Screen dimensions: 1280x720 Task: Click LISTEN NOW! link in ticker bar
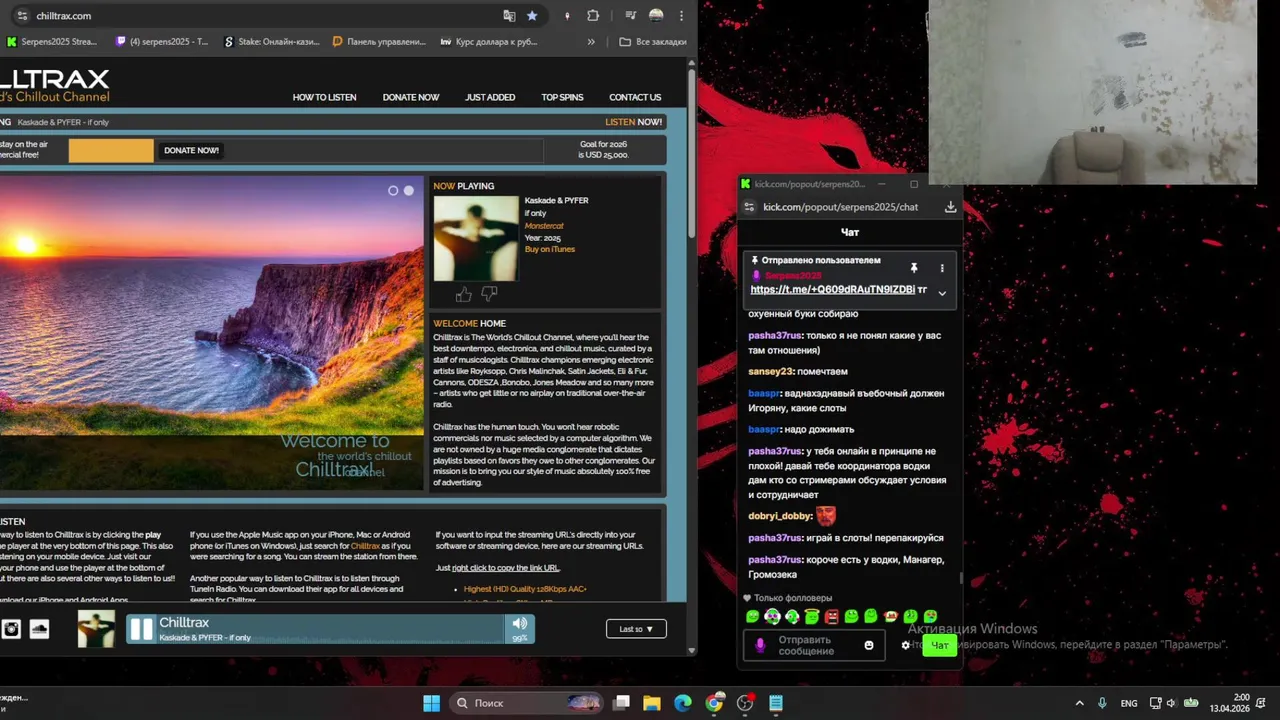pyautogui.click(x=633, y=122)
